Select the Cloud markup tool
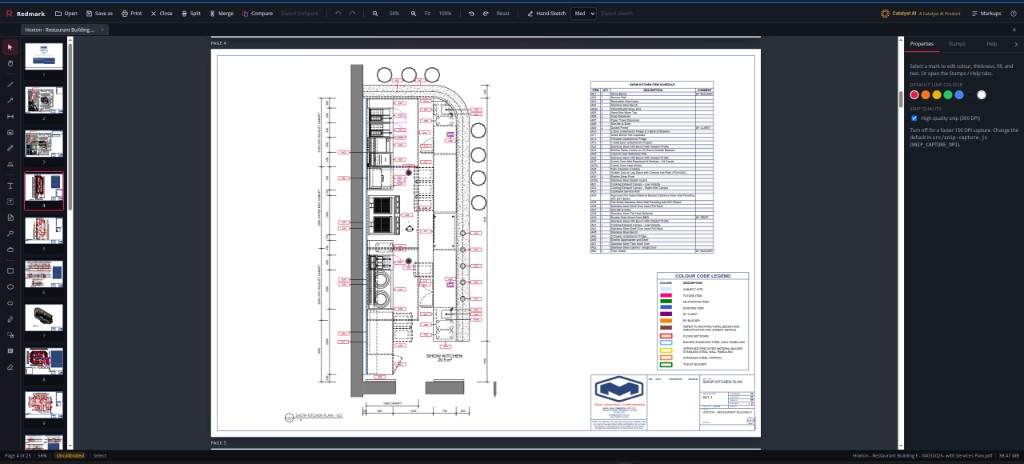Image resolution: width=1024 pixels, height=464 pixels. coord(10,250)
